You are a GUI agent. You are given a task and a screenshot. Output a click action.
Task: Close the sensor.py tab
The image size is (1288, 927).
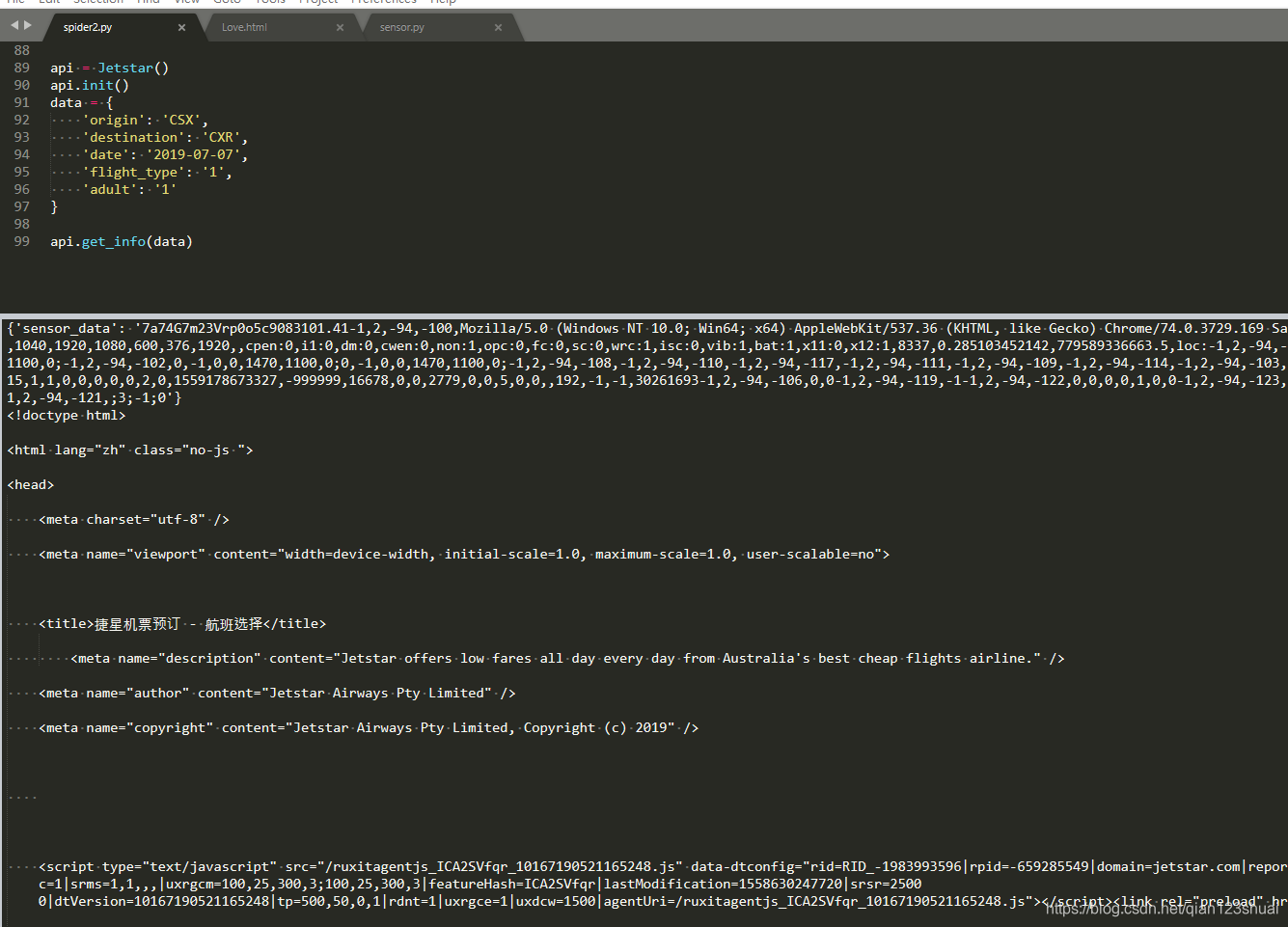498,27
